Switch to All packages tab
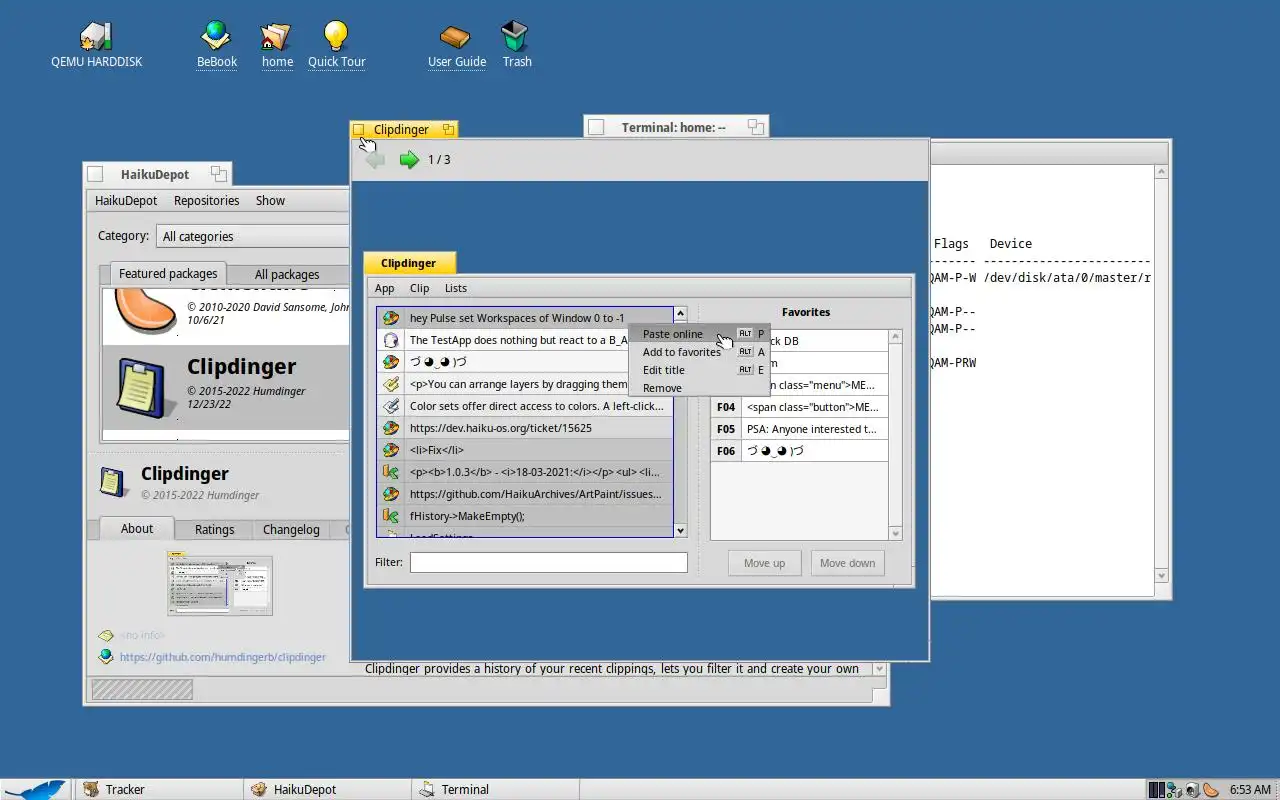Viewport: 1280px width, 800px height. [x=287, y=274]
